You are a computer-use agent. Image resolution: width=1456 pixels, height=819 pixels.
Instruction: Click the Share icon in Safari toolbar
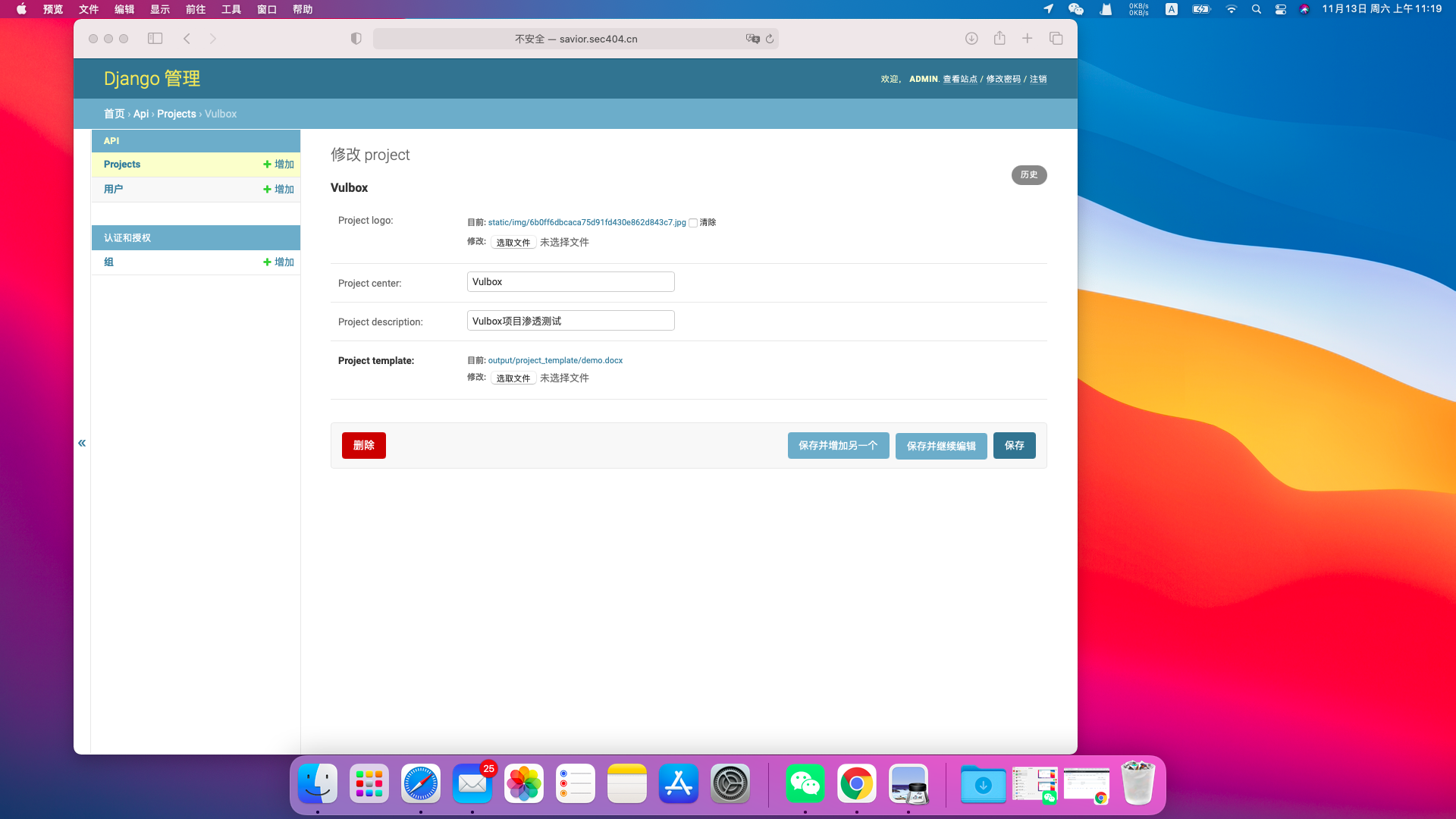pos(999,39)
